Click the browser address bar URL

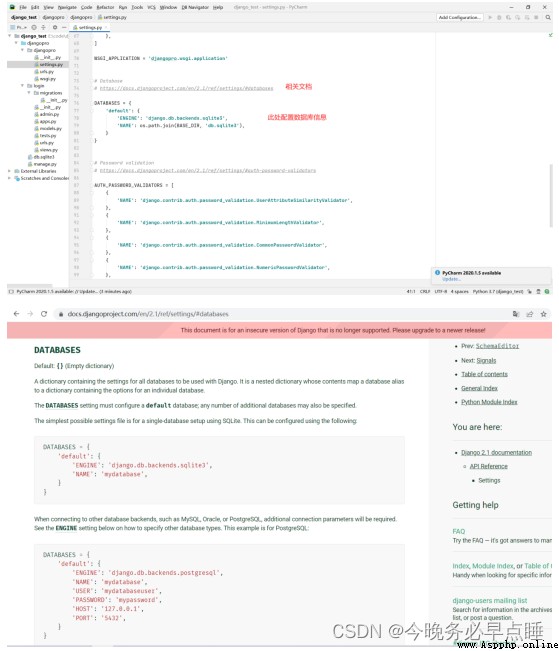tap(148, 314)
